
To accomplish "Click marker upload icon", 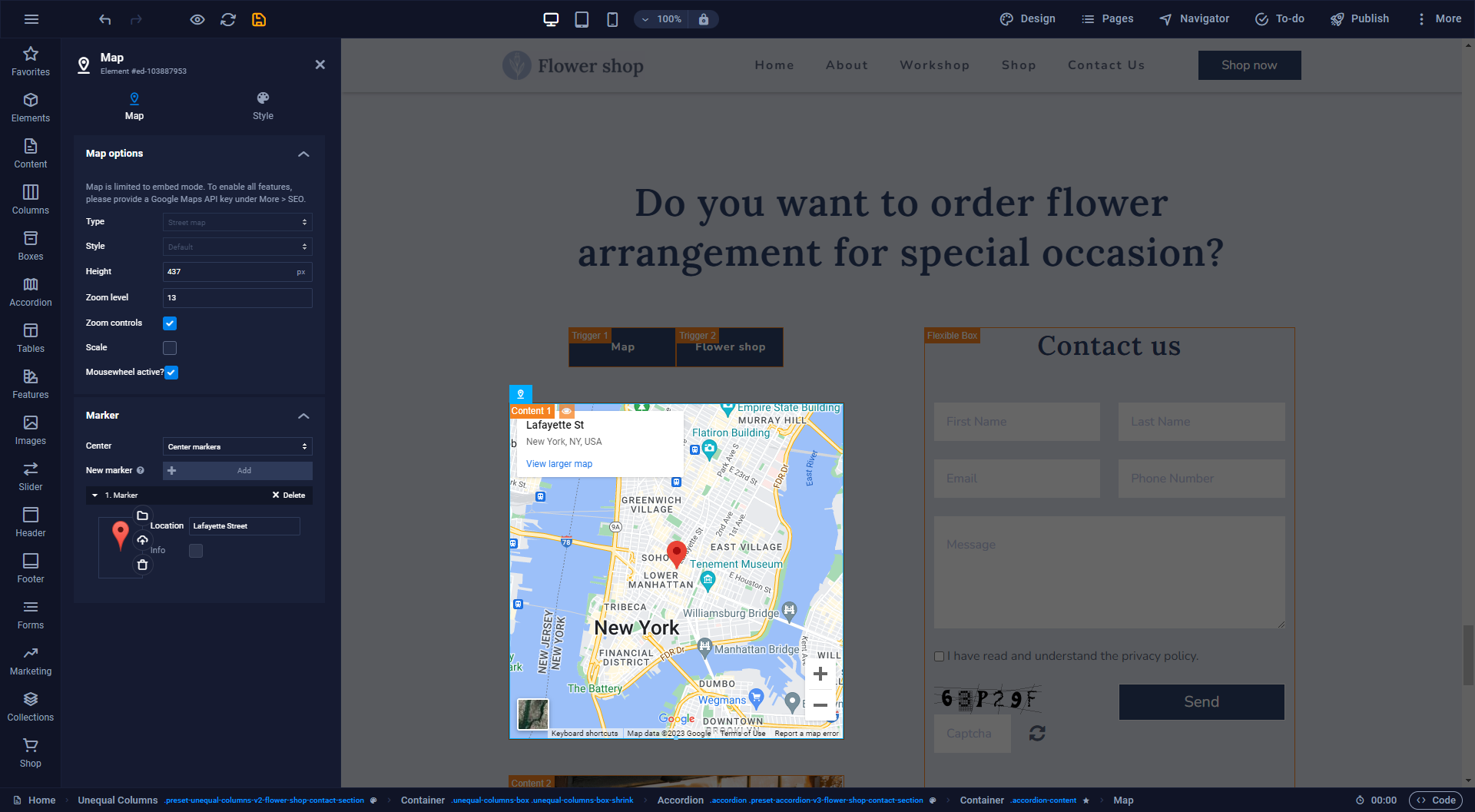I will 142,540.
